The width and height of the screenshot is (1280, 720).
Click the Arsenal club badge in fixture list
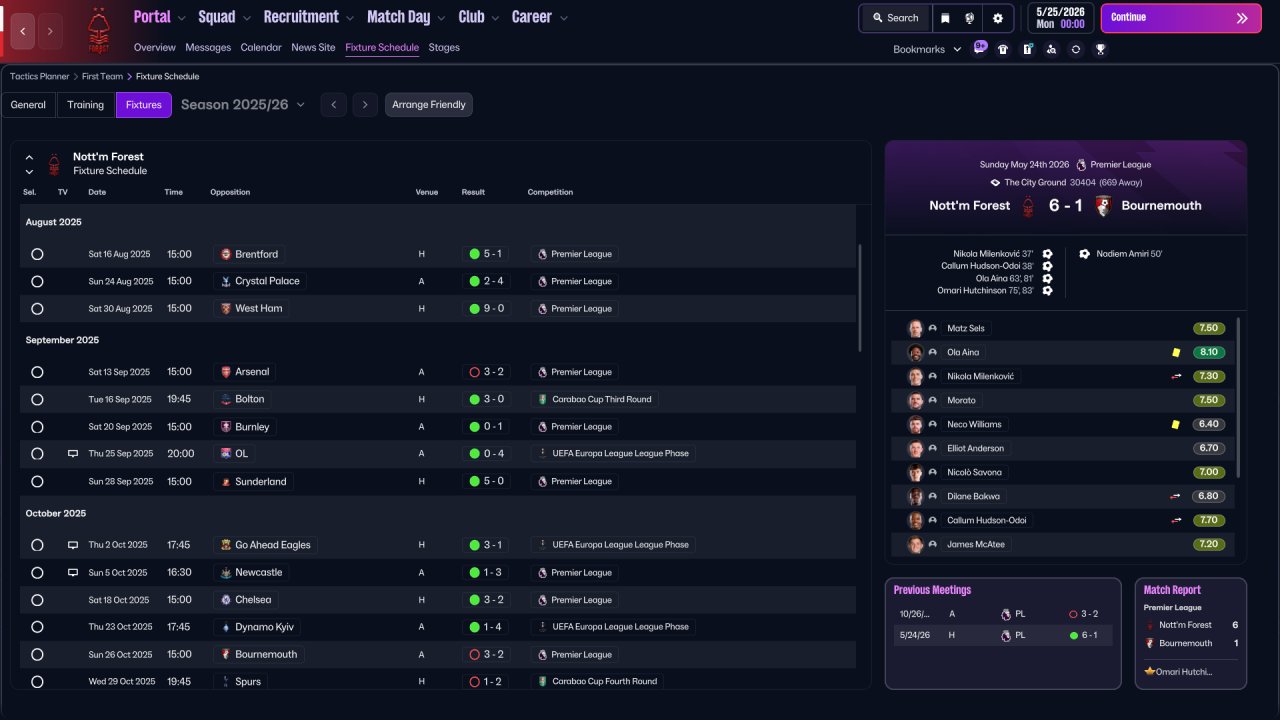[x=226, y=372]
